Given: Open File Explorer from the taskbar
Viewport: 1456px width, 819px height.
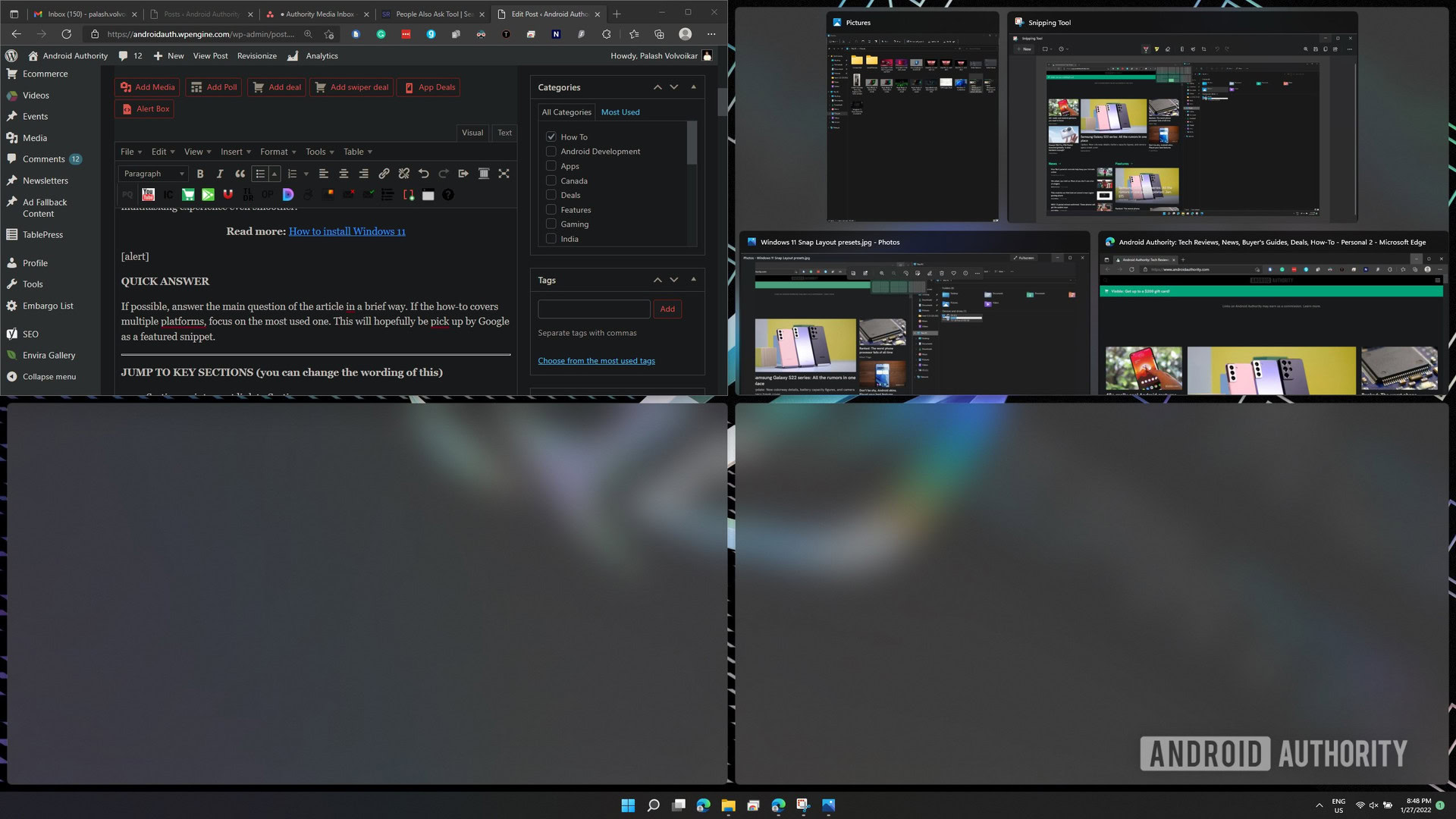Looking at the screenshot, I should click(728, 805).
